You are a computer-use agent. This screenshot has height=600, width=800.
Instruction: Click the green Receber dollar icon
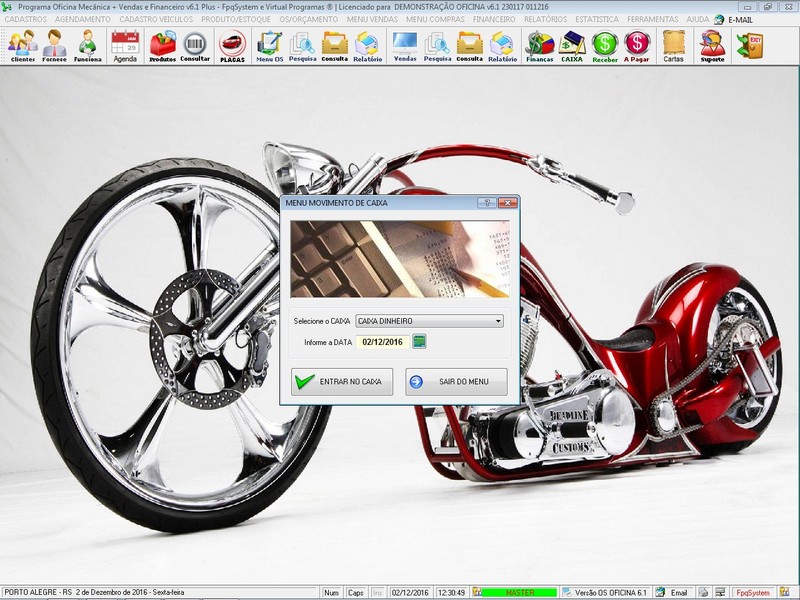pos(605,46)
